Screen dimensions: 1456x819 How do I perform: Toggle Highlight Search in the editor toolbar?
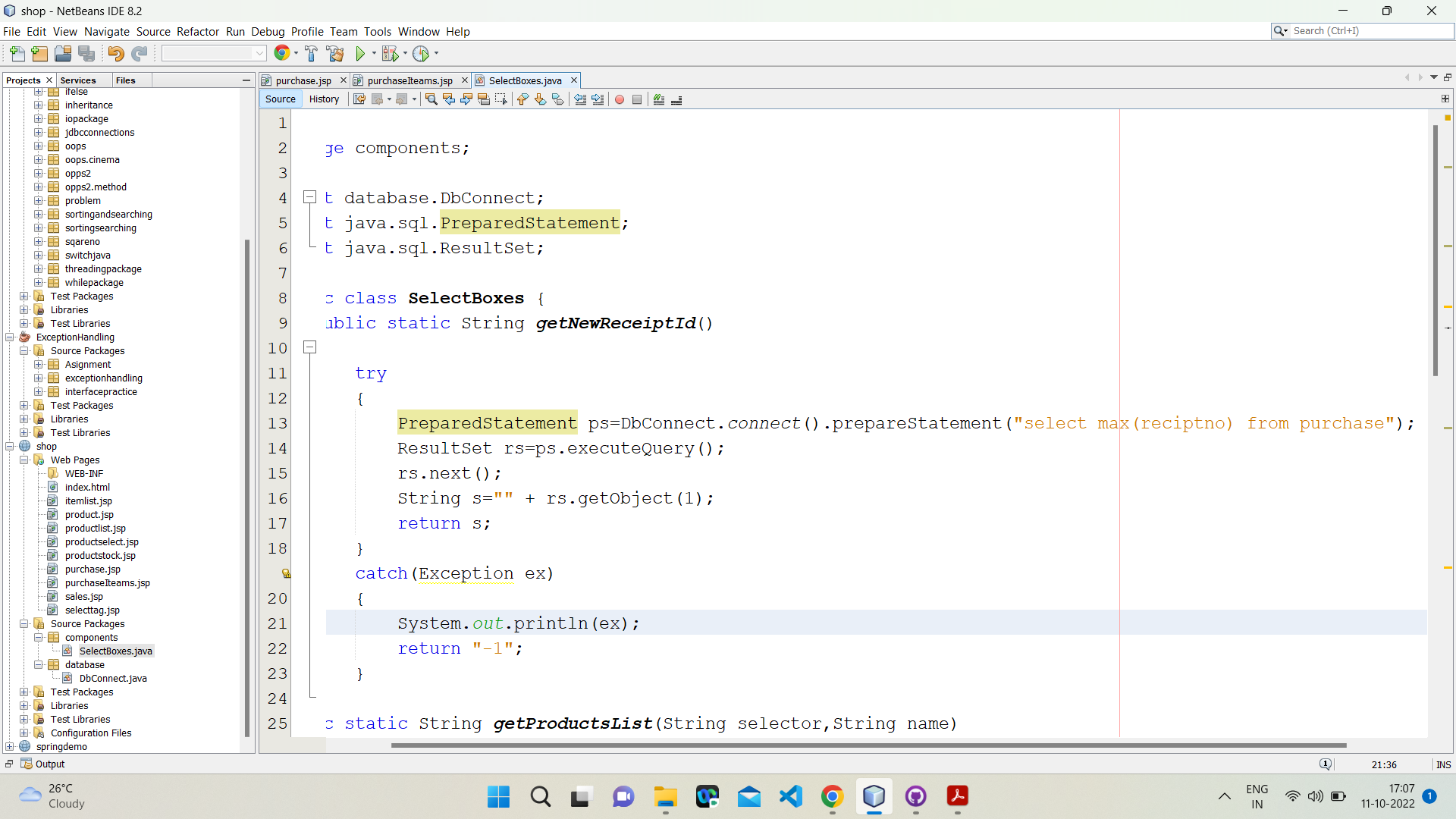484,99
